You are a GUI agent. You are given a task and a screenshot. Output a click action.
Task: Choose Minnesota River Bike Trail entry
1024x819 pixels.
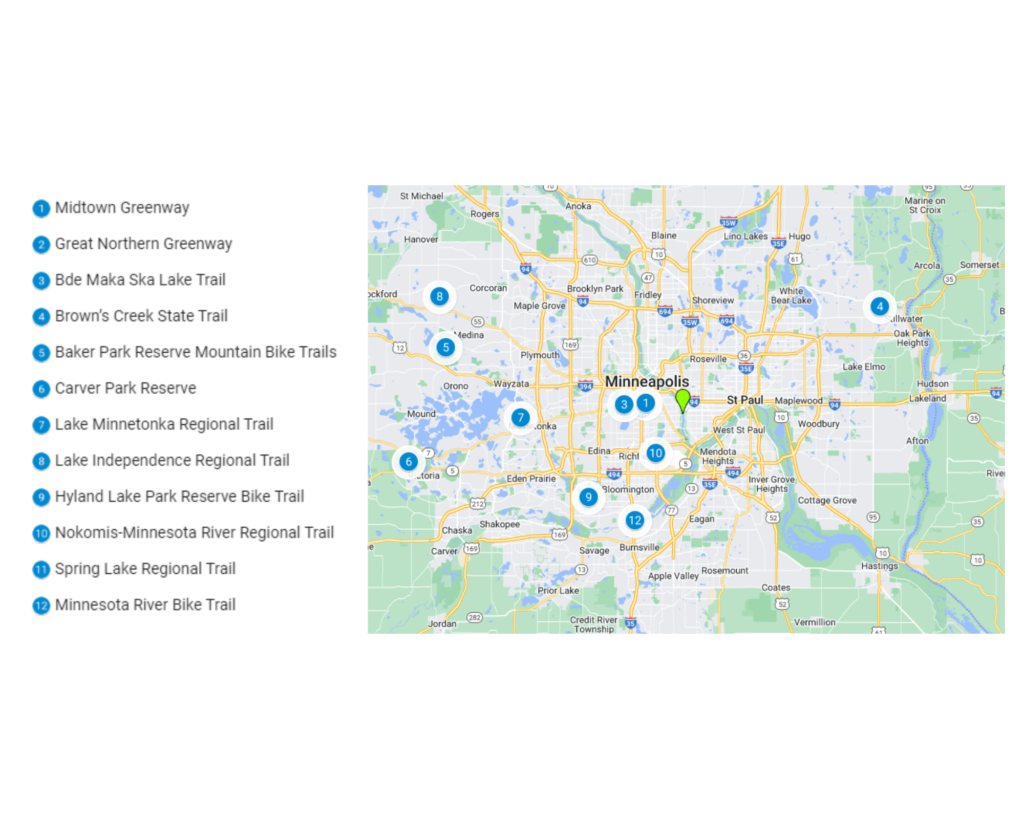[145, 605]
